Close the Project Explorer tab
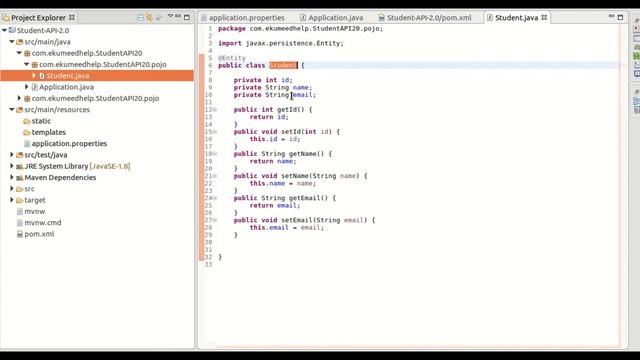The height and width of the screenshot is (360, 640). tap(72, 17)
